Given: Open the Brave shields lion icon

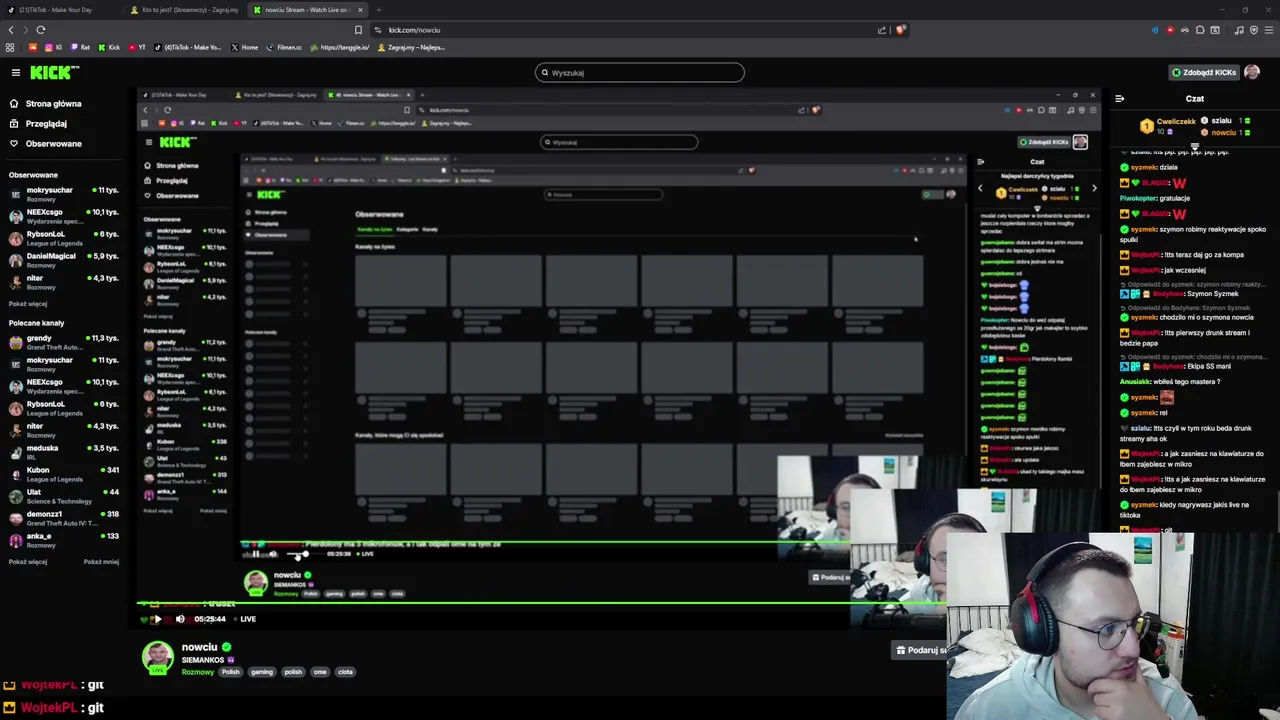Looking at the screenshot, I should pyautogui.click(x=900, y=30).
